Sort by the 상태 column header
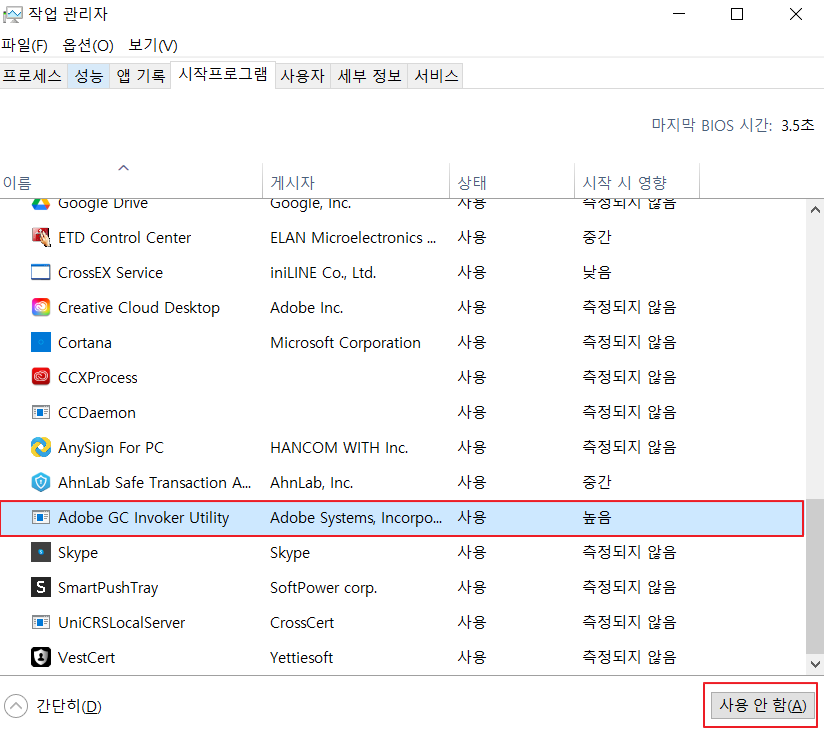This screenshot has height=733, width=824. coord(512,181)
